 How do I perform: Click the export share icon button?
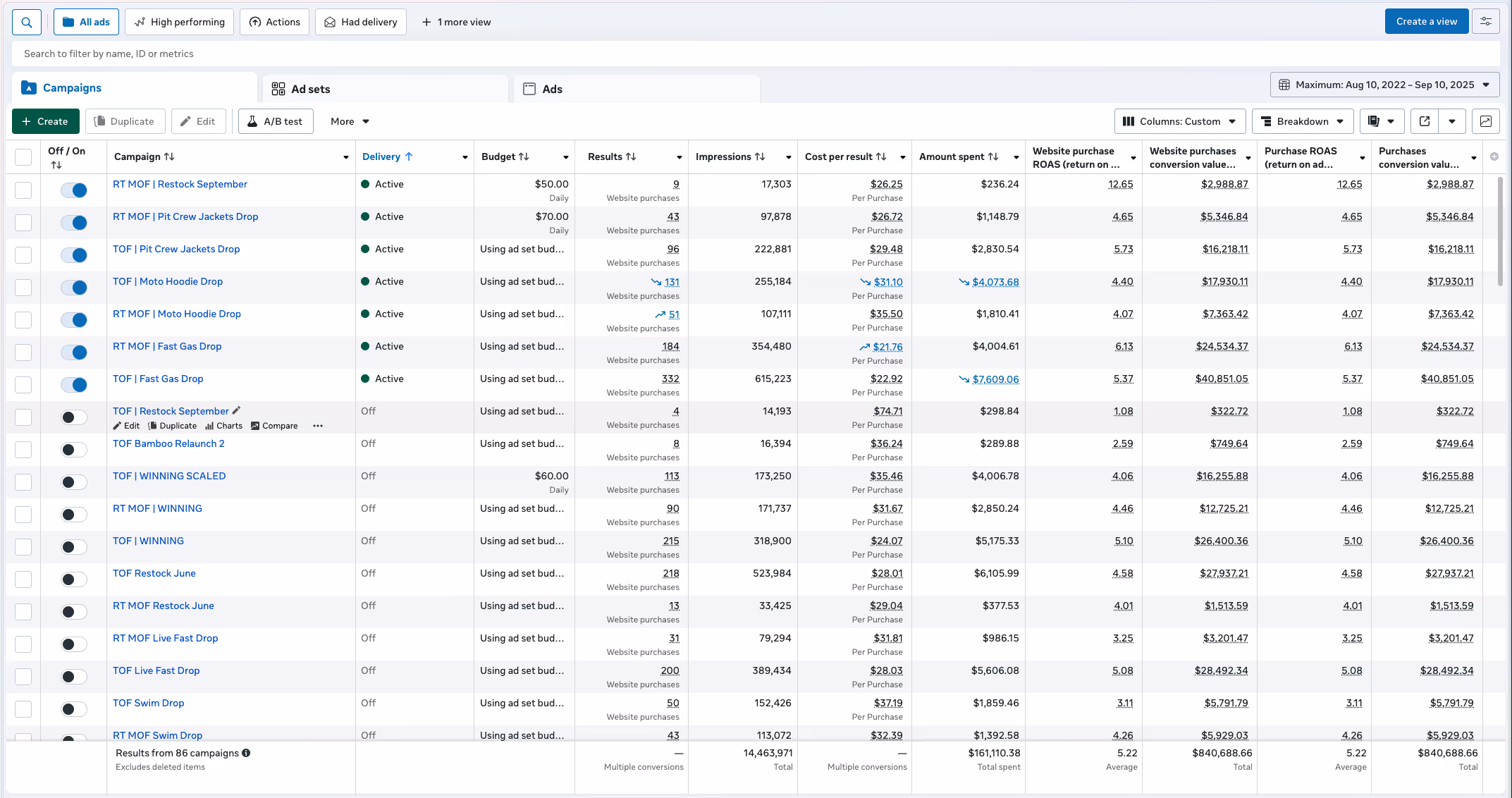tap(1425, 121)
